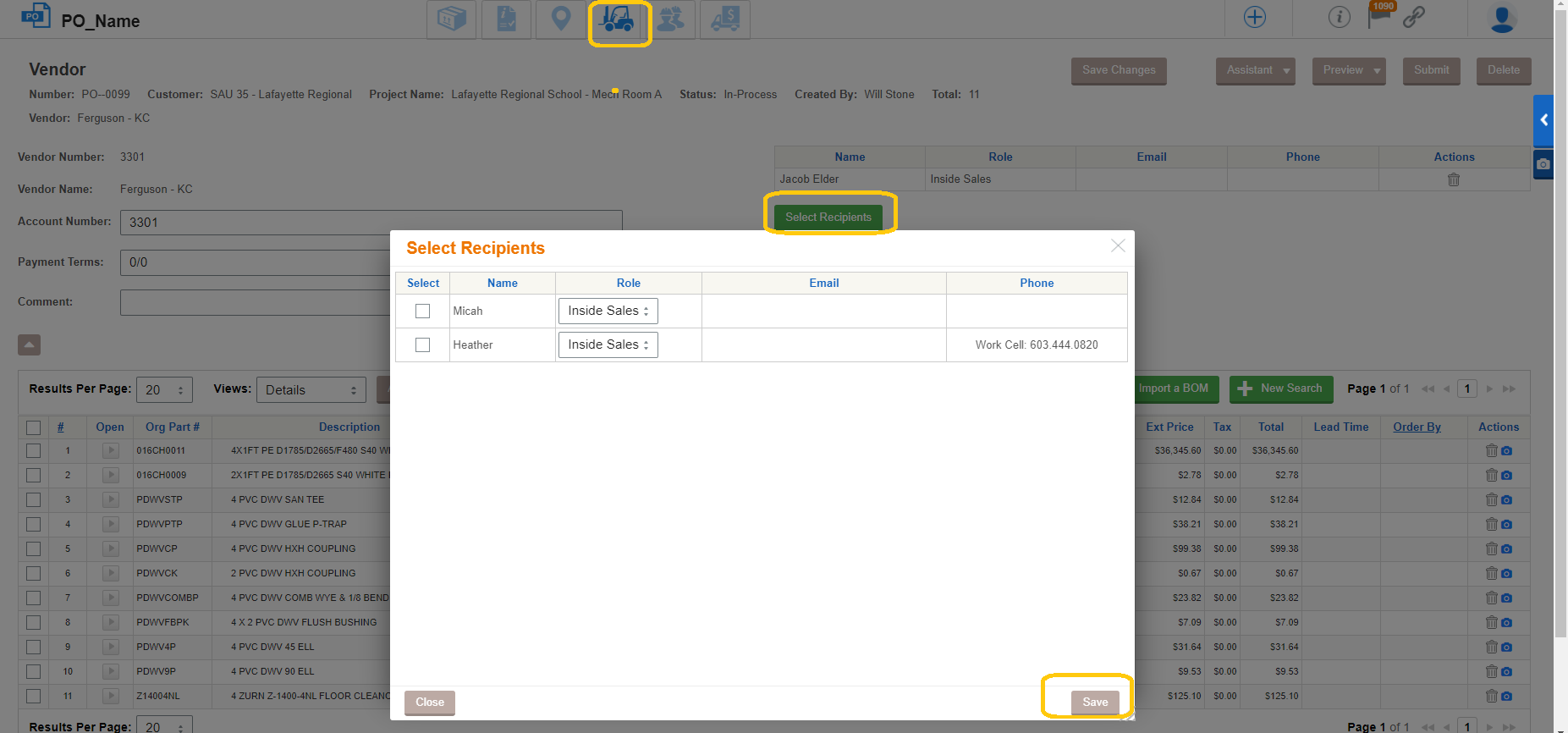
Task: Click the New Search button
Action: pyautogui.click(x=1281, y=389)
